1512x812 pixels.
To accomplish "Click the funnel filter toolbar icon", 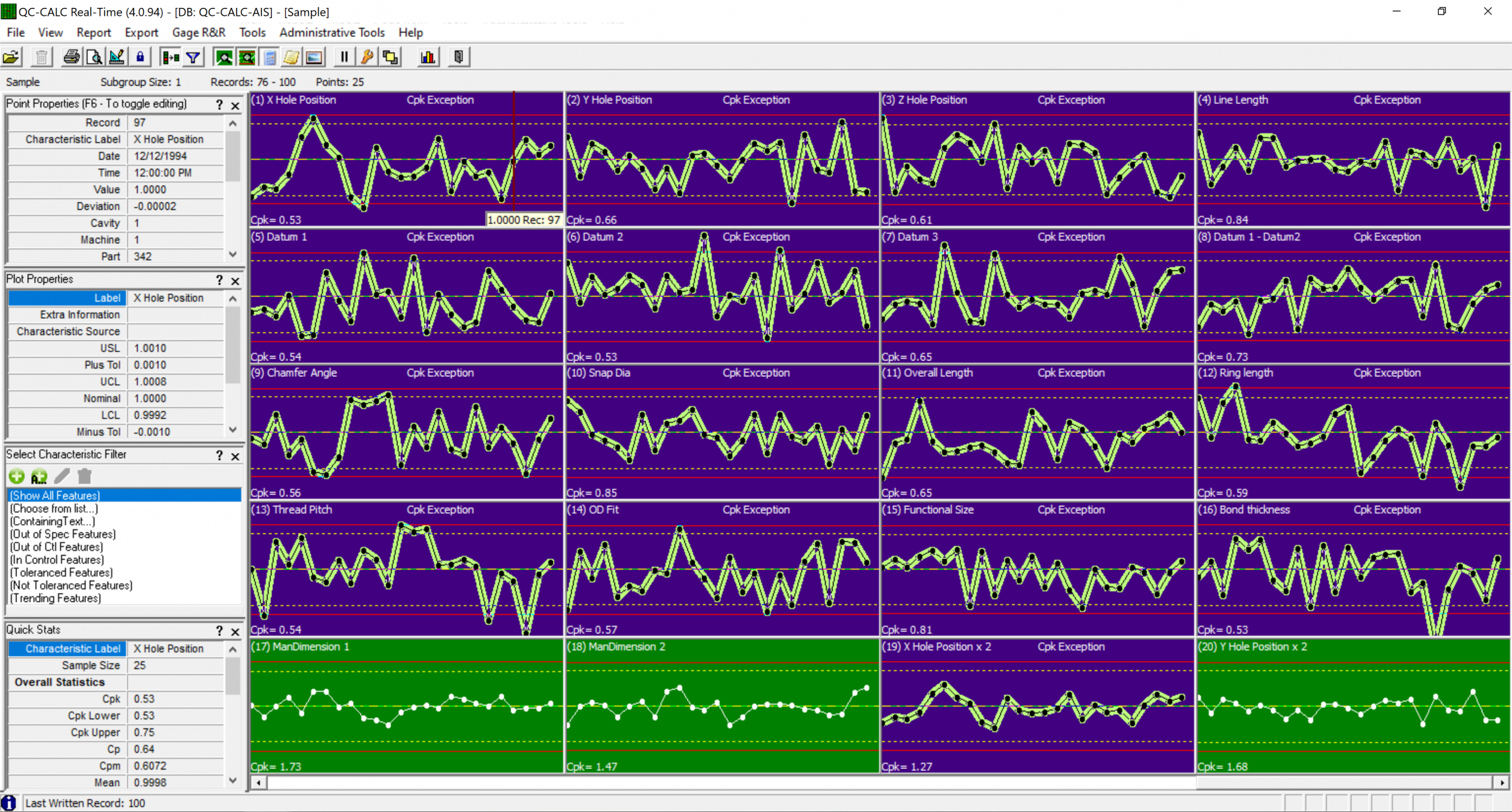I will (x=193, y=57).
